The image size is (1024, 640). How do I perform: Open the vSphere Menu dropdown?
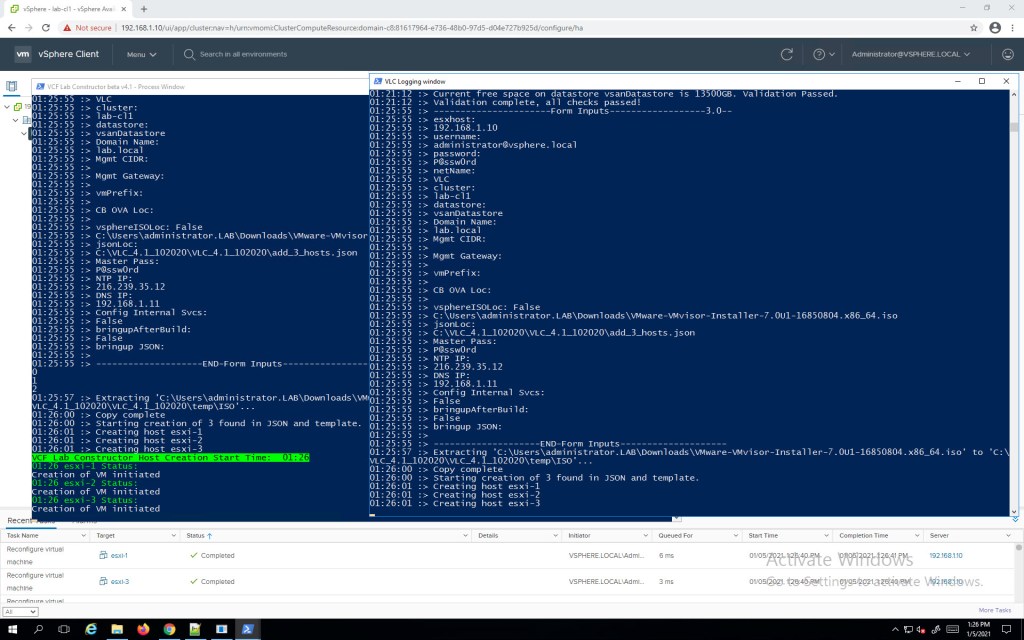point(141,54)
